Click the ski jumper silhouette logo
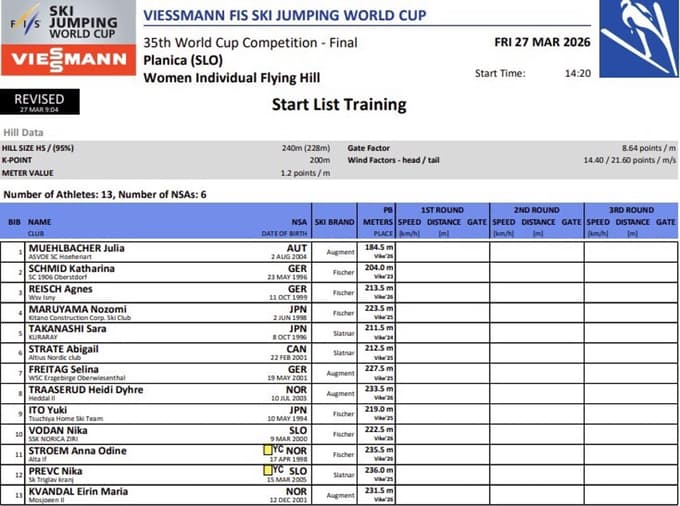The image size is (680, 506). [638, 38]
